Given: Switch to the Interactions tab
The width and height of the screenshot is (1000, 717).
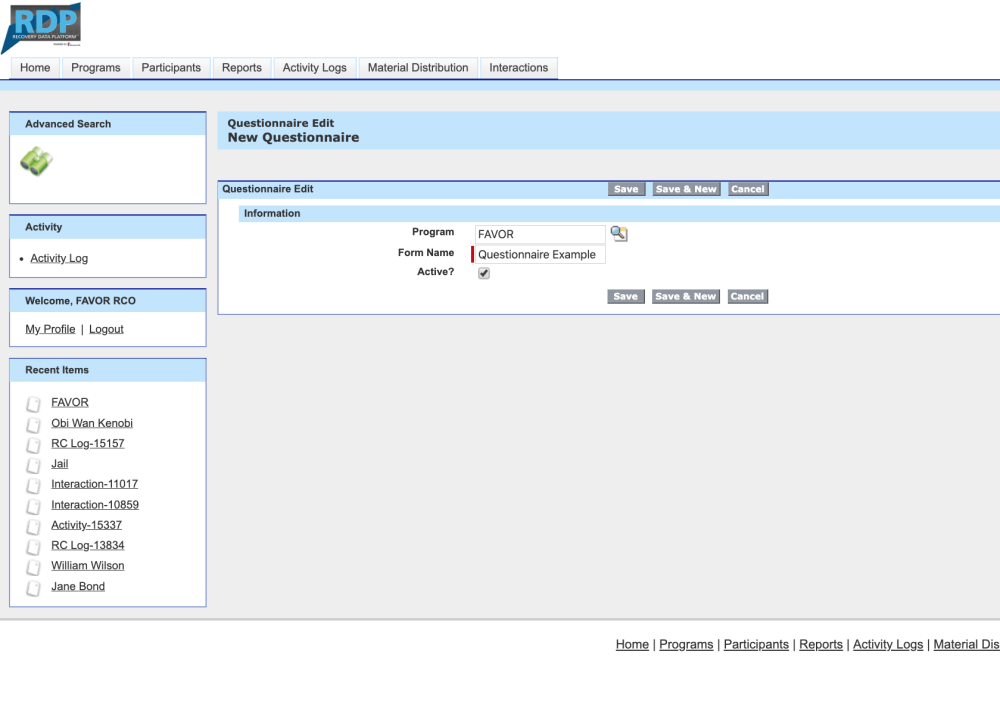Looking at the screenshot, I should [518, 68].
